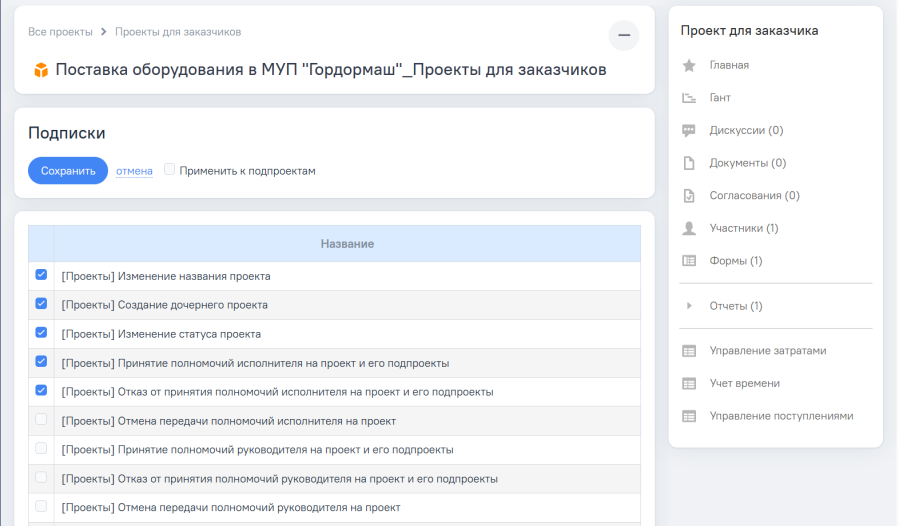
Task: Click the Сохранить button
Action: click(68, 171)
